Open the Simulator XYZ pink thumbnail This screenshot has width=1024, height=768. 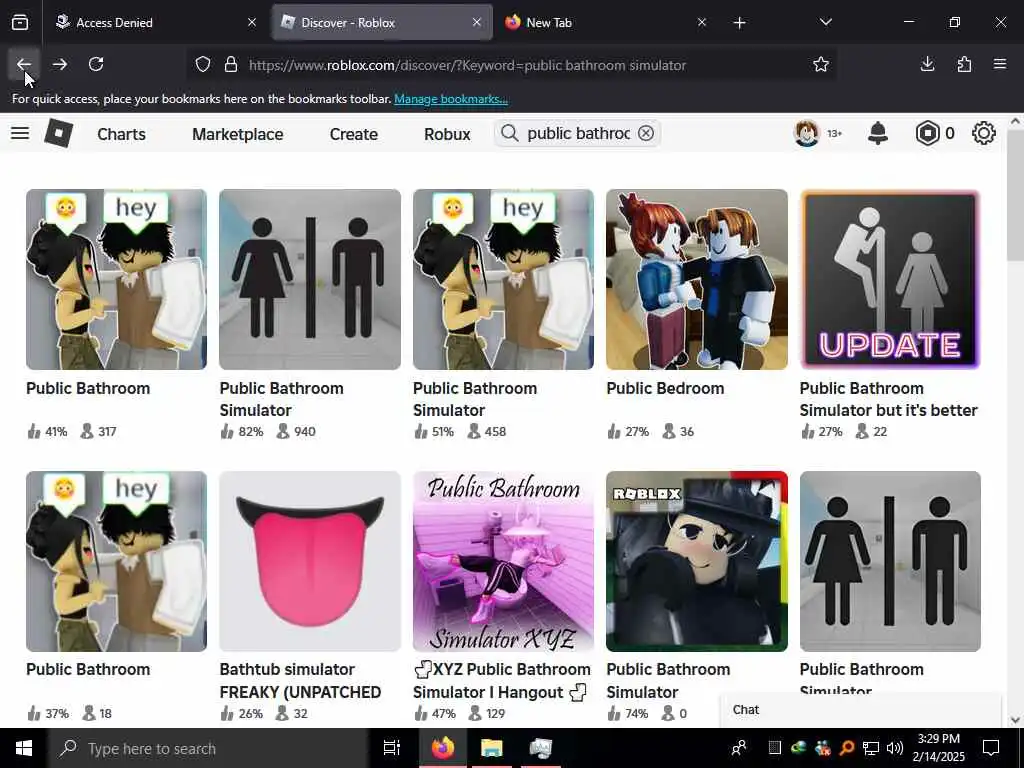504,561
